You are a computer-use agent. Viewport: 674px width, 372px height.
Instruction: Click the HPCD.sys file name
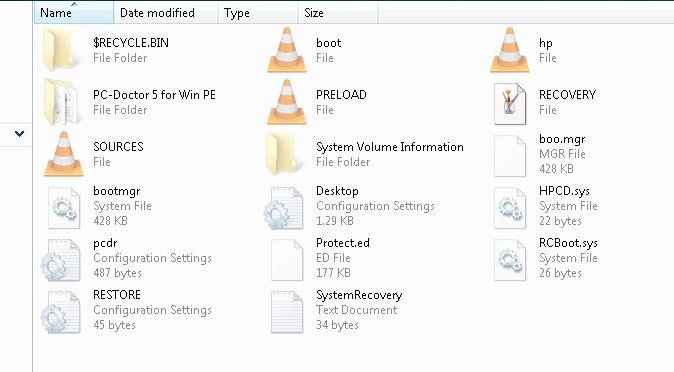tap(564, 191)
